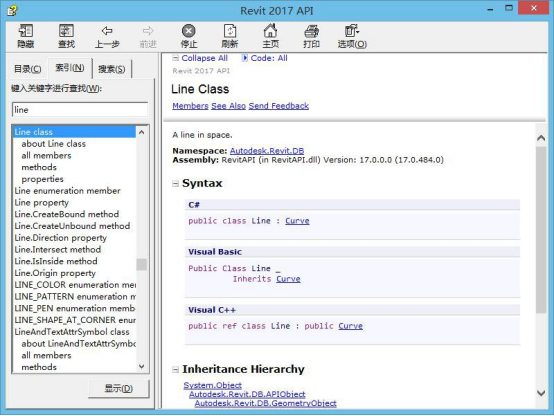This screenshot has height=416, width=554.
Task: Select 'Line.Direction property' entry
Action: 60,238
